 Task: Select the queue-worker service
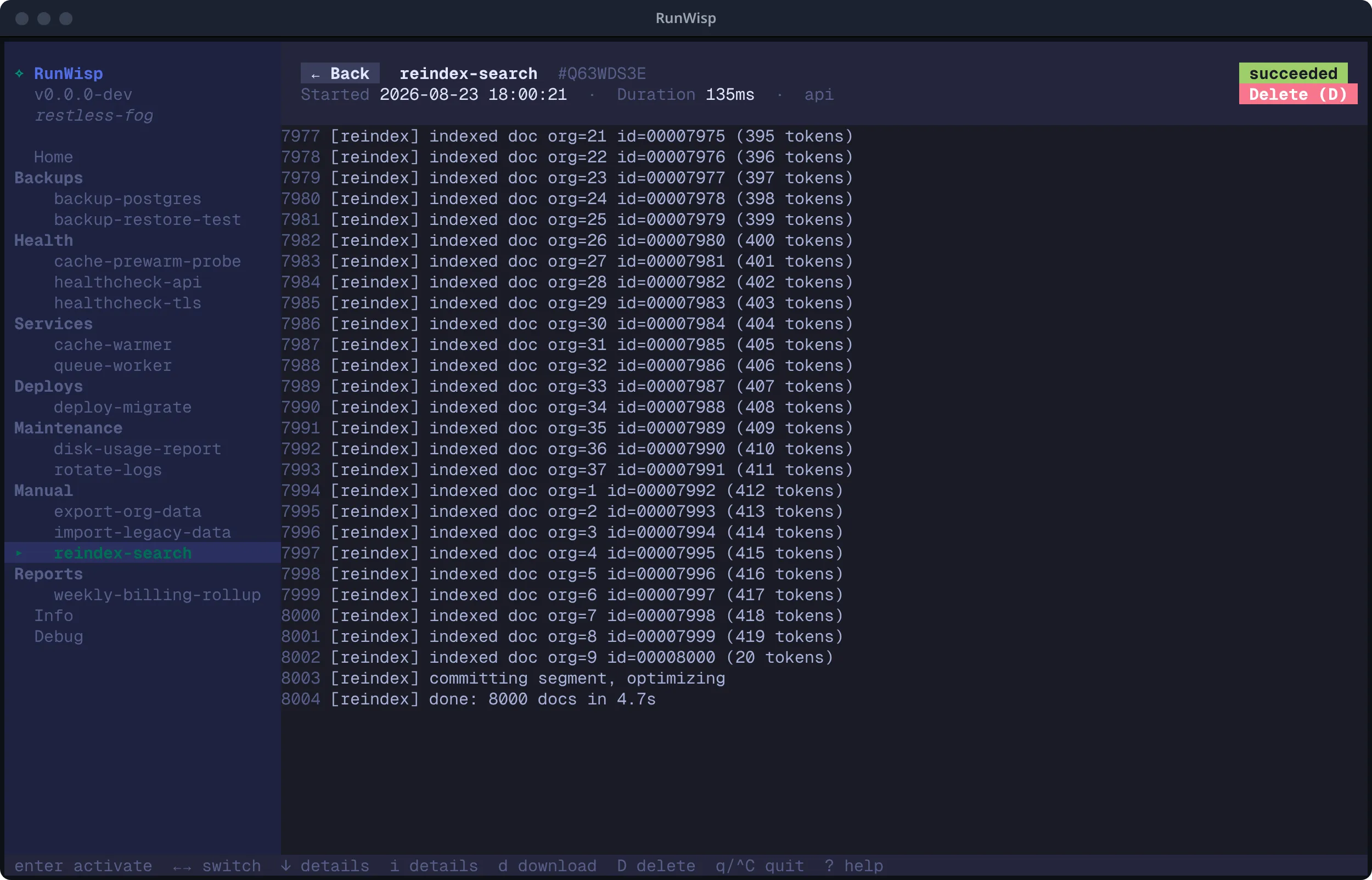113,365
